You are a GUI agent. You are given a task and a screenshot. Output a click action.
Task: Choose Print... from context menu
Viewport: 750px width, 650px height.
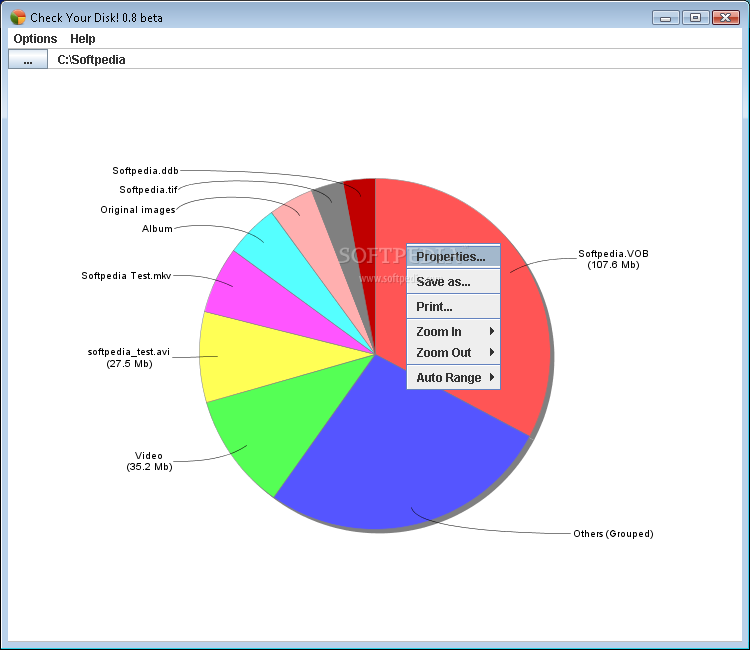(453, 307)
